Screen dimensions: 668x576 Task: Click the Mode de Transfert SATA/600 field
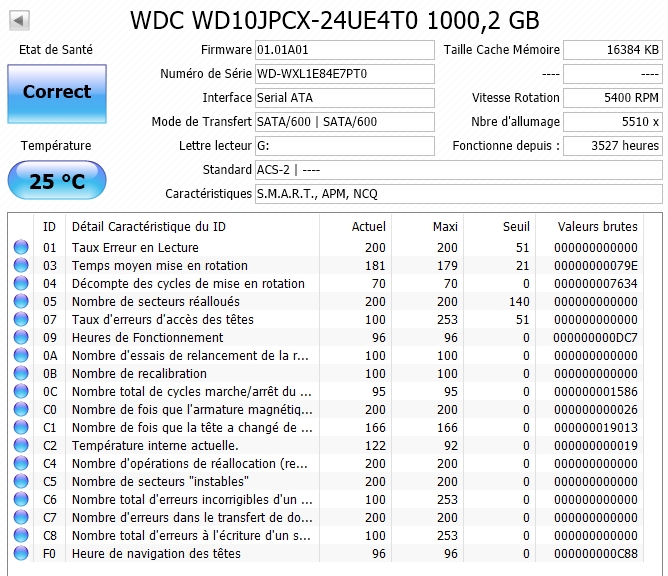[345, 122]
